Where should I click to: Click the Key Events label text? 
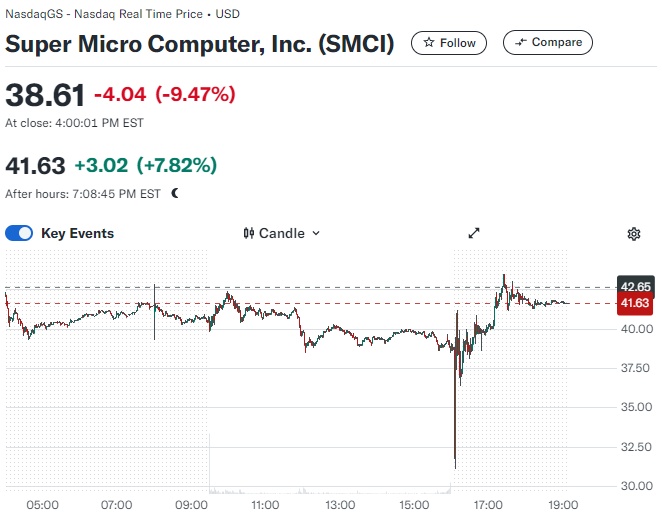(x=77, y=233)
